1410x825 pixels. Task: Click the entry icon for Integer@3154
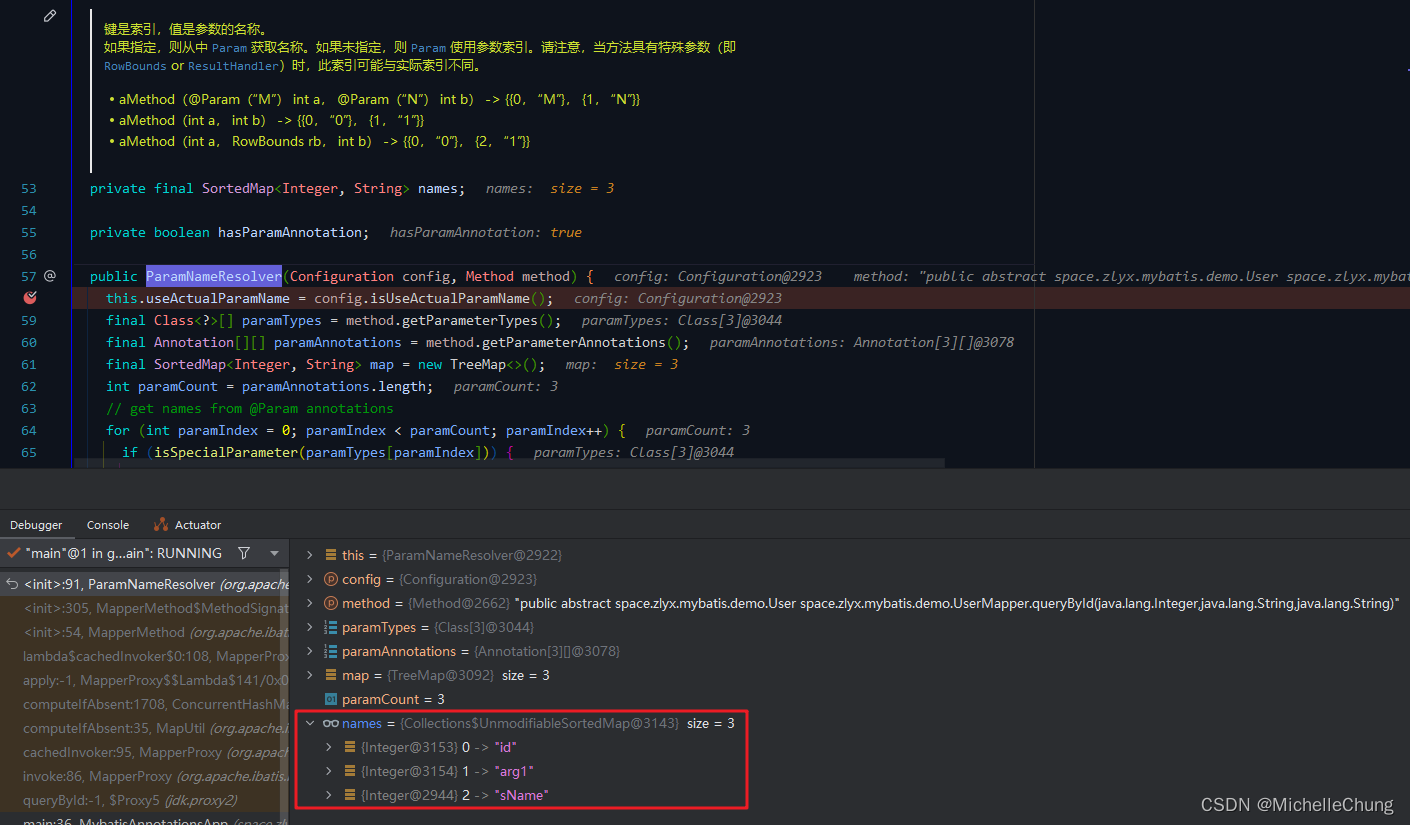350,771
